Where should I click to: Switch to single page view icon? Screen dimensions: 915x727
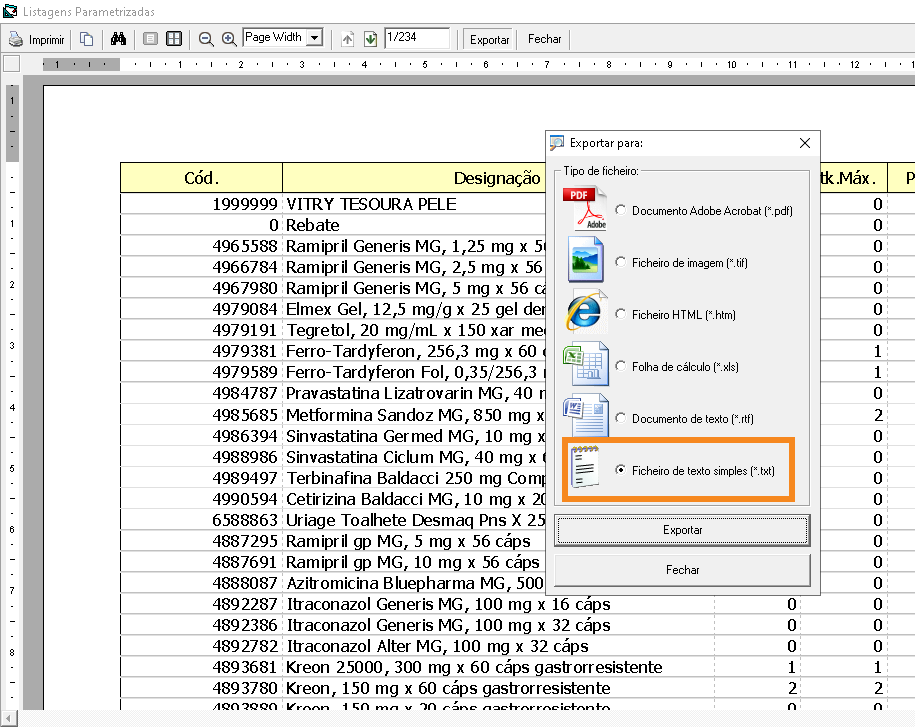click(151, 39)
